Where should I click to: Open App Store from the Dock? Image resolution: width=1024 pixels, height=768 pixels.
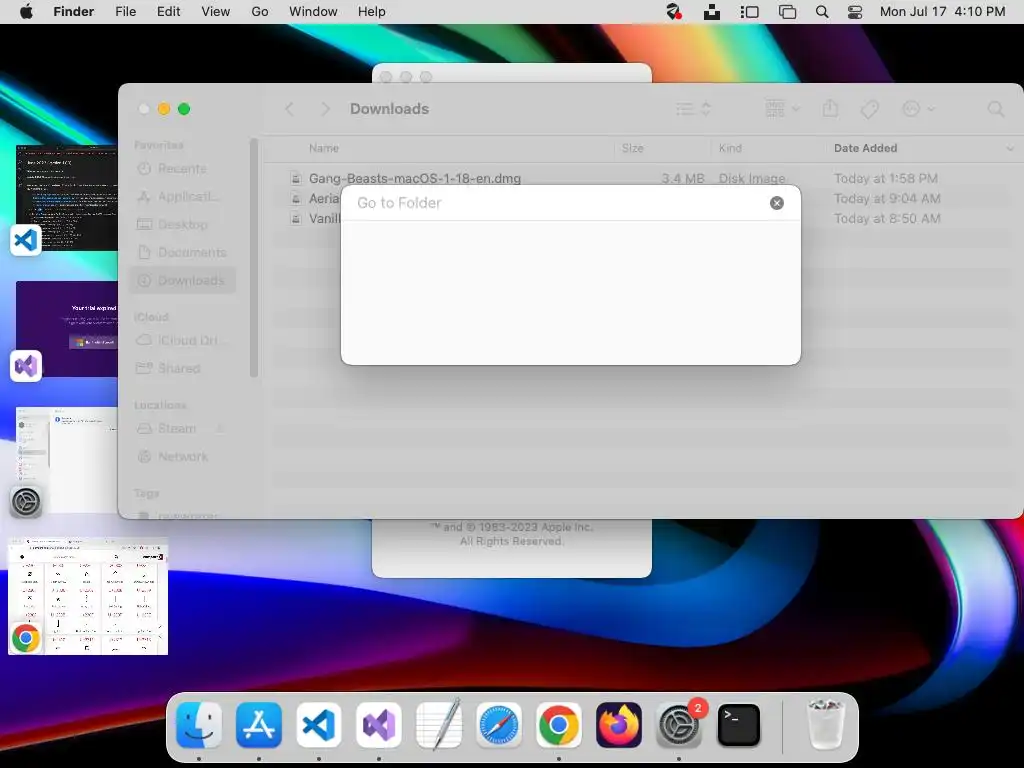[x=259, y=725]
